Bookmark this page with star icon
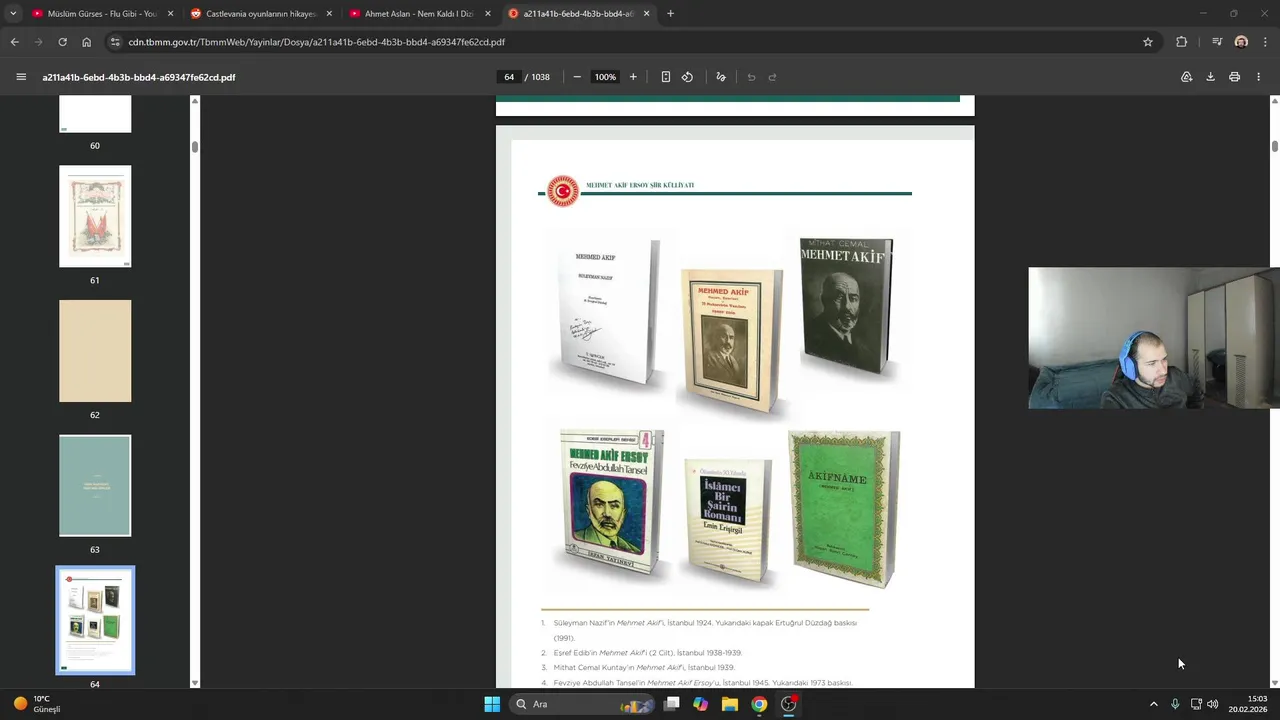 (x=1148, y=42)
